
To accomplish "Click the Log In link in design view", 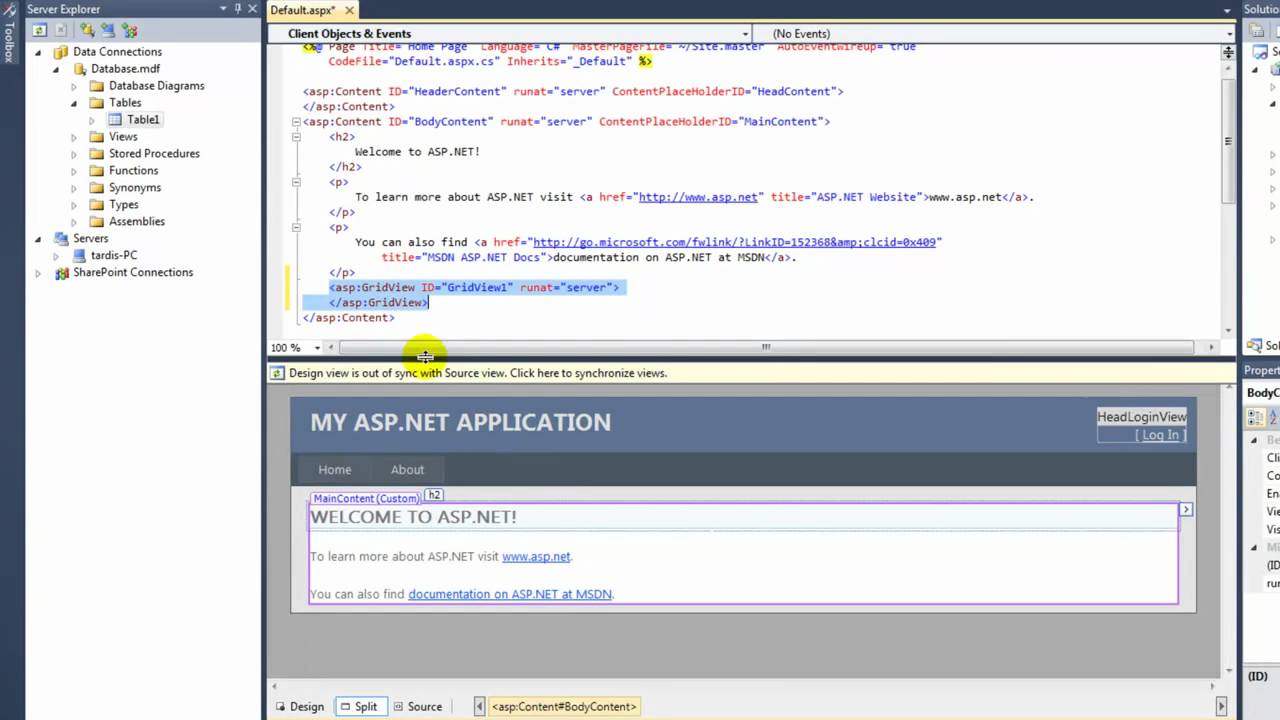I will [x=1160, y=435].
